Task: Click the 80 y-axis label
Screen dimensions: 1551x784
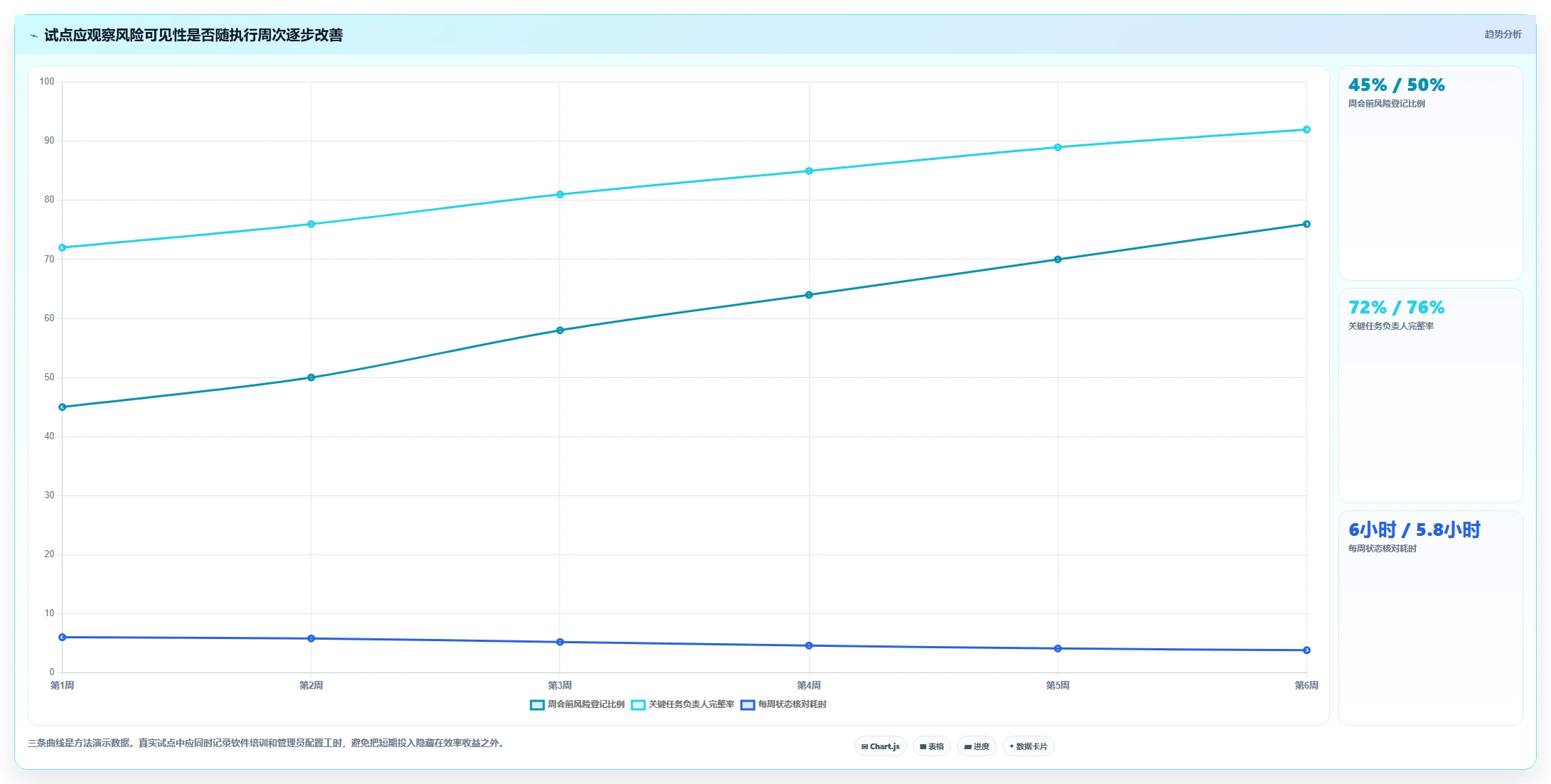Action: click(49, 200)
